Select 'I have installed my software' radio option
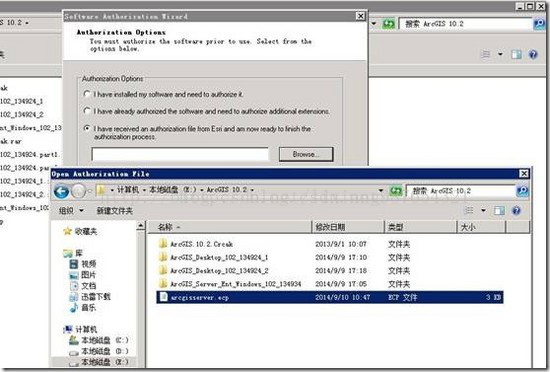The width and height of the screenshot is (550, 372). (87, 94)
